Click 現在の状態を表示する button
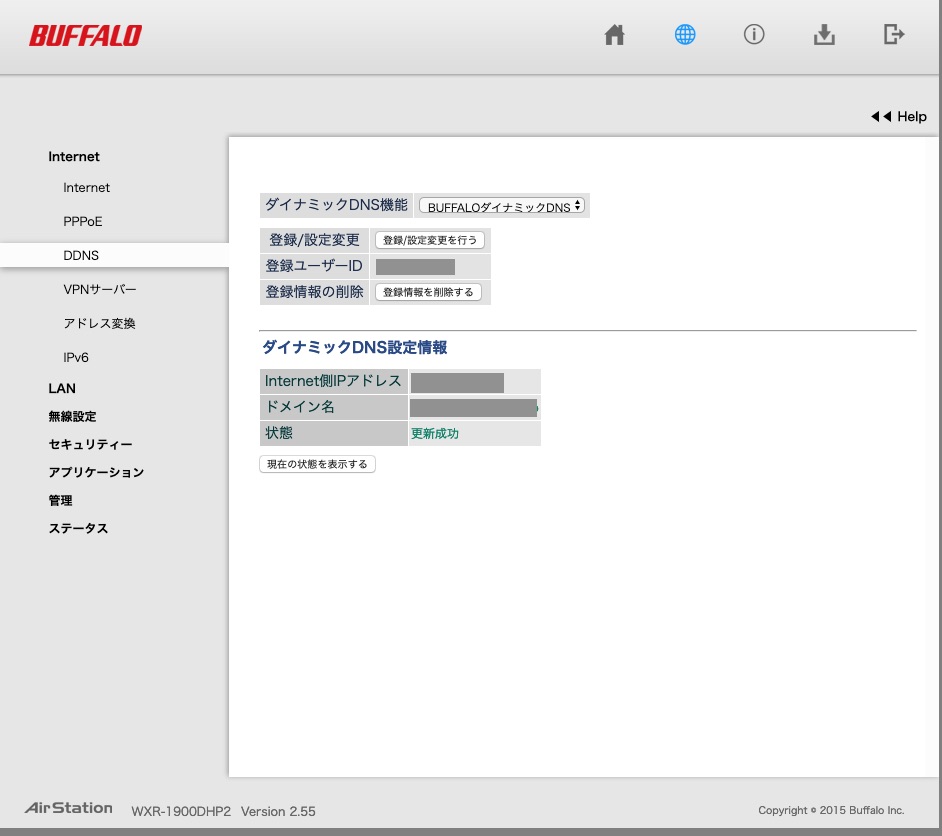Viewport: 942px width, 836px height. (317, 464)
